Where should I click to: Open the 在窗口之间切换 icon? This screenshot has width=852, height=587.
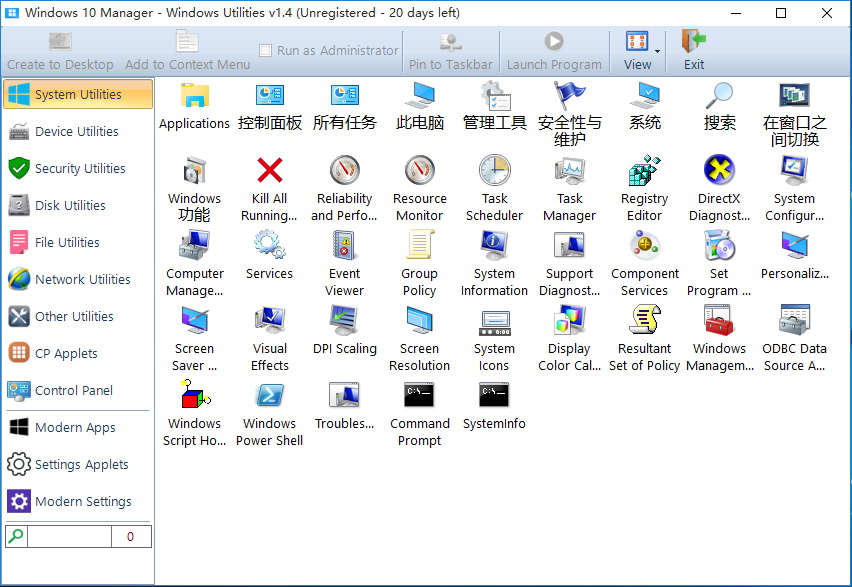pyautogui.click(x=794, y=95)
